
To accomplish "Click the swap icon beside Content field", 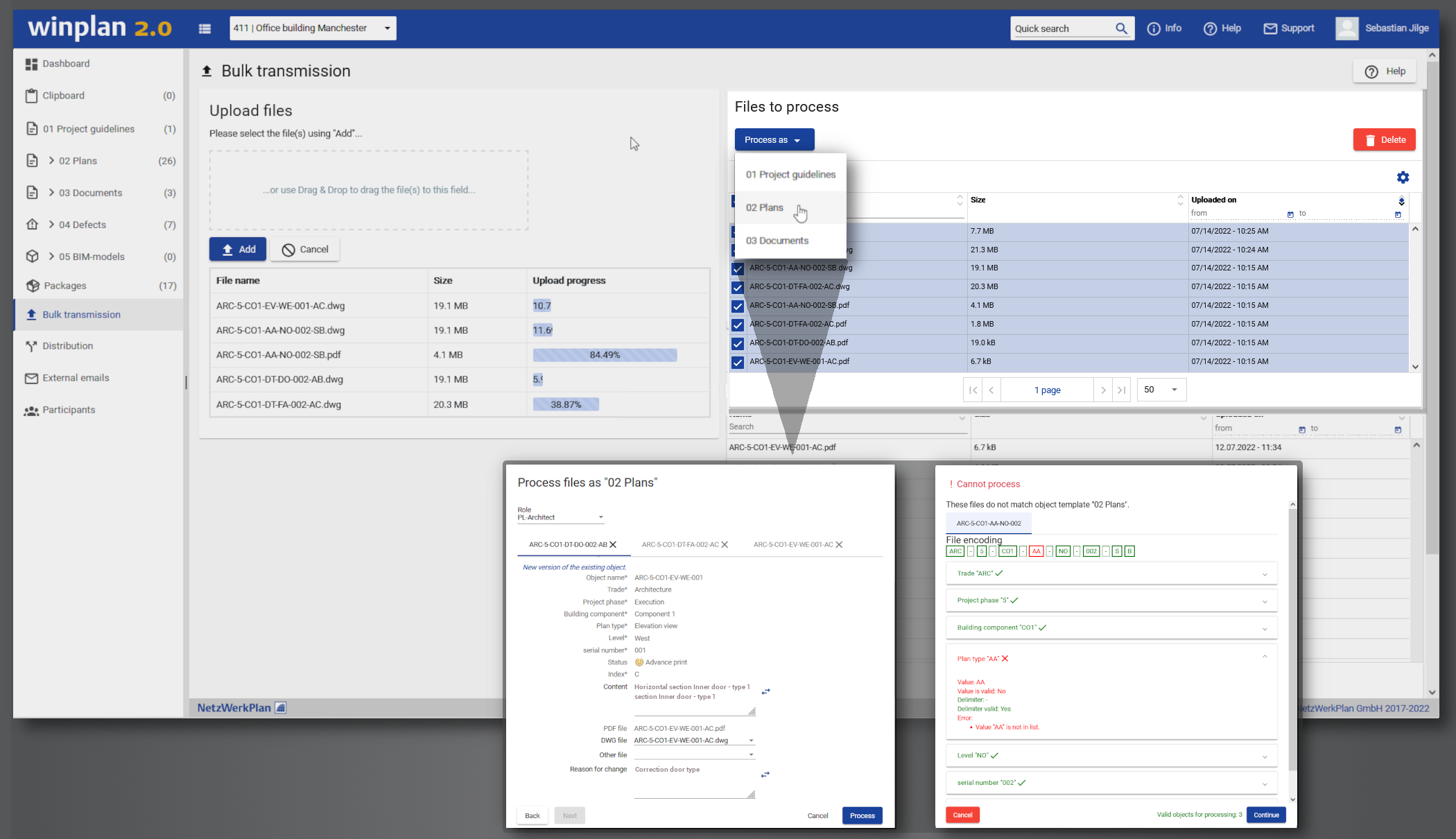I will (766, 691).
